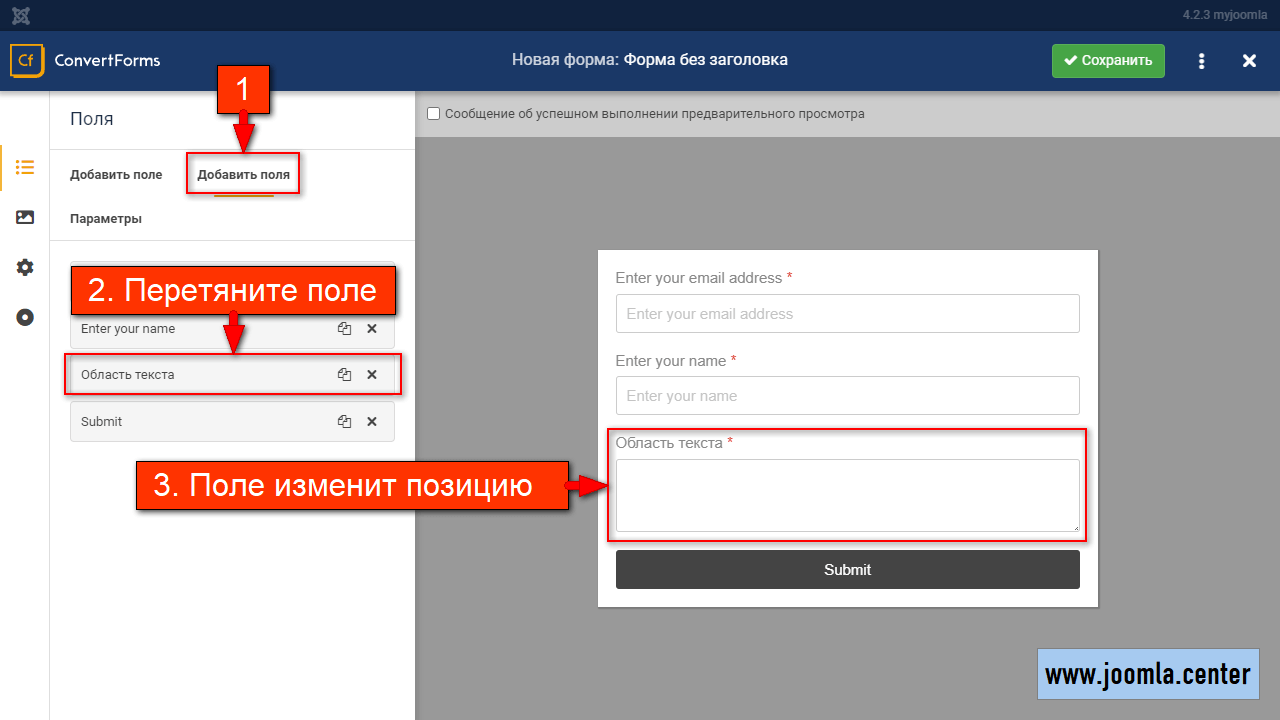Click the email address input field

pyautogui.click(x=847, y=314)
